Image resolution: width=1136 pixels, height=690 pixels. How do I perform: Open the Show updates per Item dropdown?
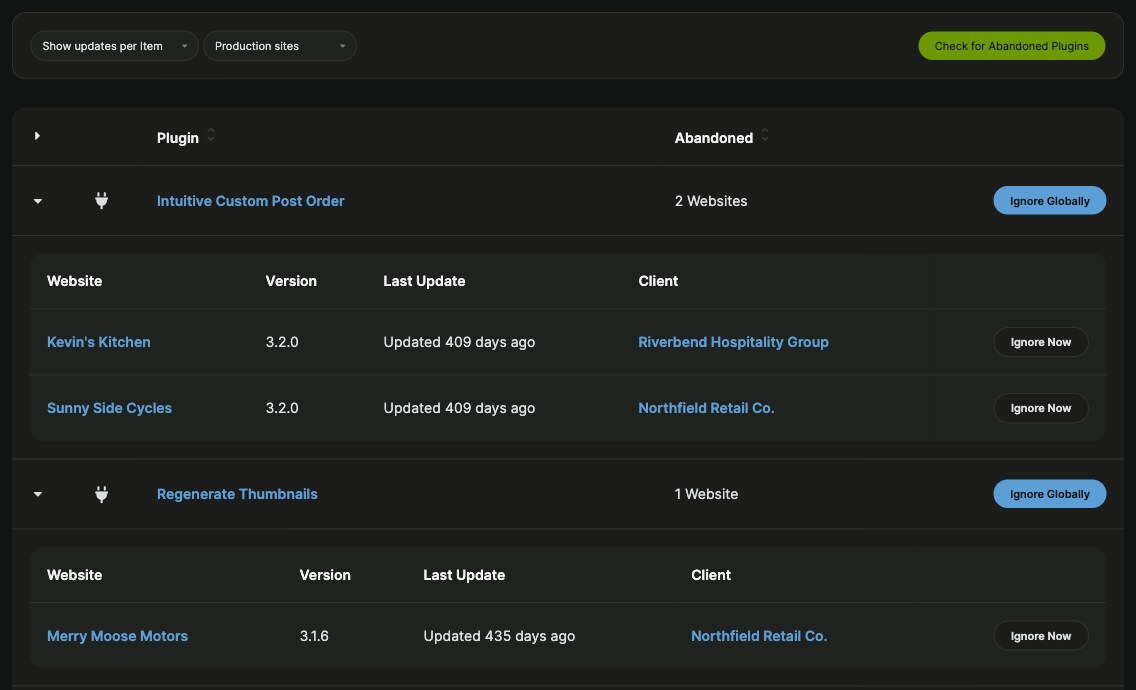point(114,46)
